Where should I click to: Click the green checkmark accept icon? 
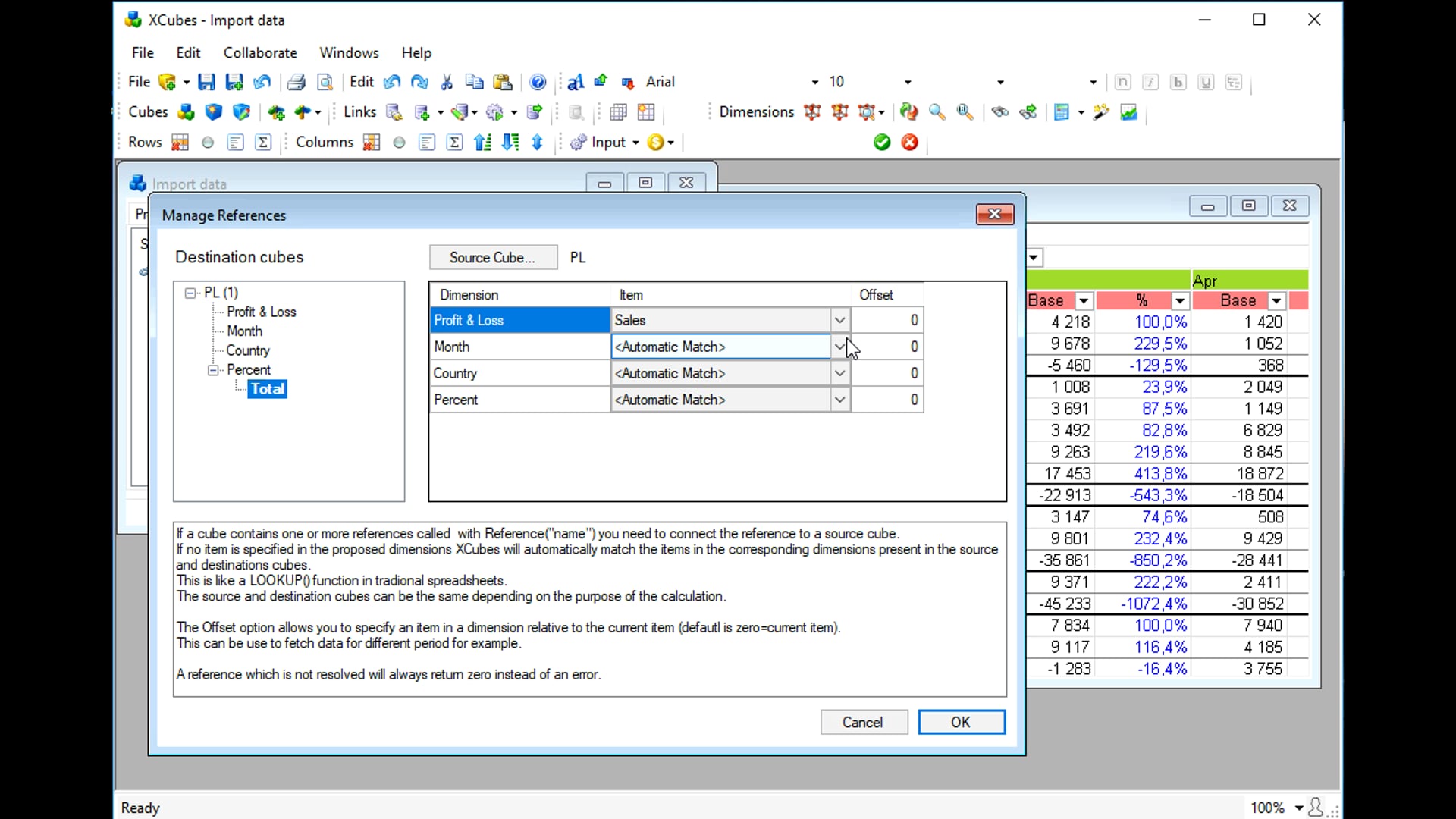click(881, 143)
